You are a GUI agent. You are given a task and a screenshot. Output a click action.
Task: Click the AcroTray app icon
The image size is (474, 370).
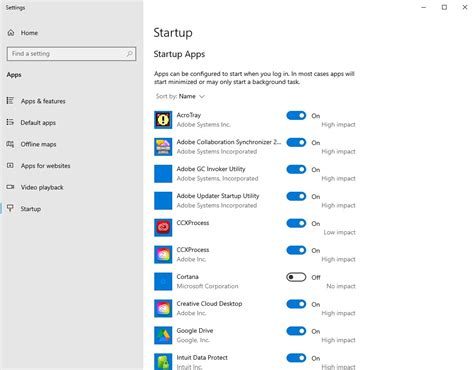[x=163, y=120]
